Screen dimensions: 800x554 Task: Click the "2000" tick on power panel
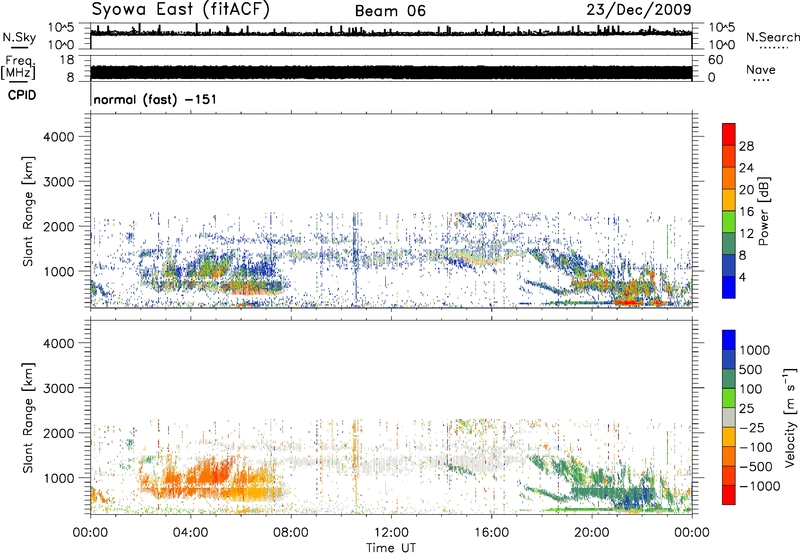(59, 226)
